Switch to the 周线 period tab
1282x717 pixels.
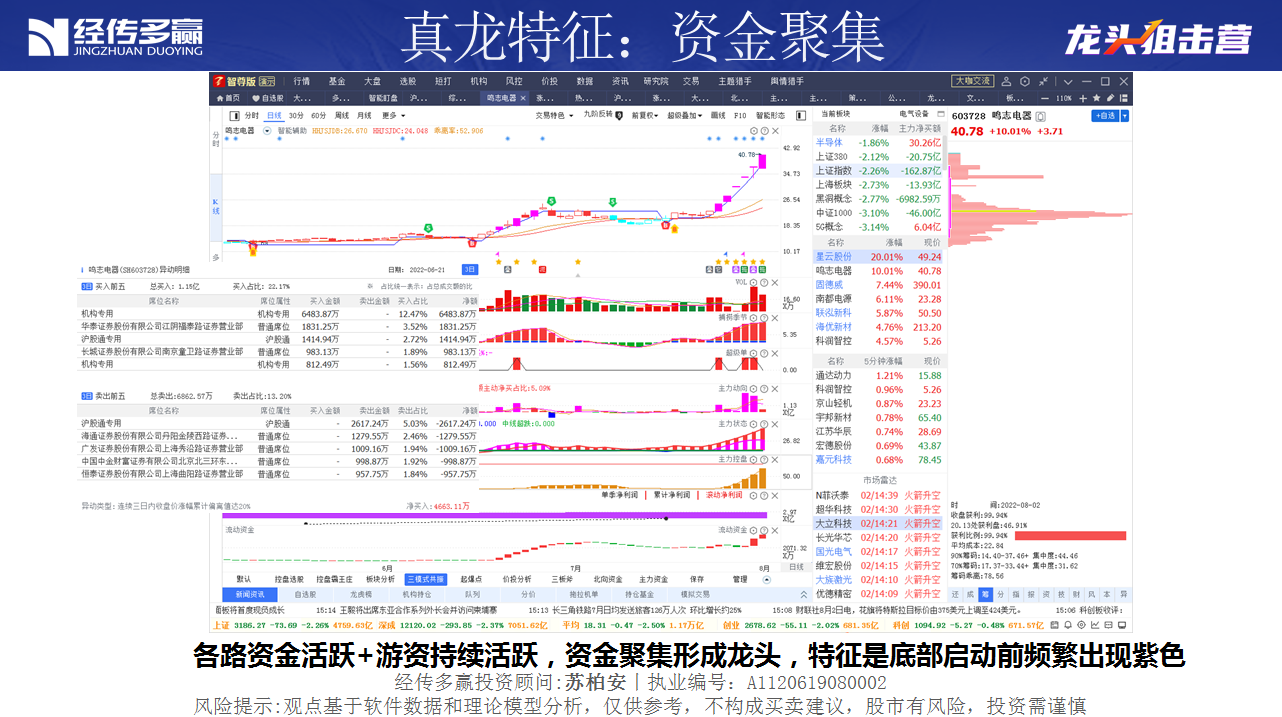coord(341,115)
